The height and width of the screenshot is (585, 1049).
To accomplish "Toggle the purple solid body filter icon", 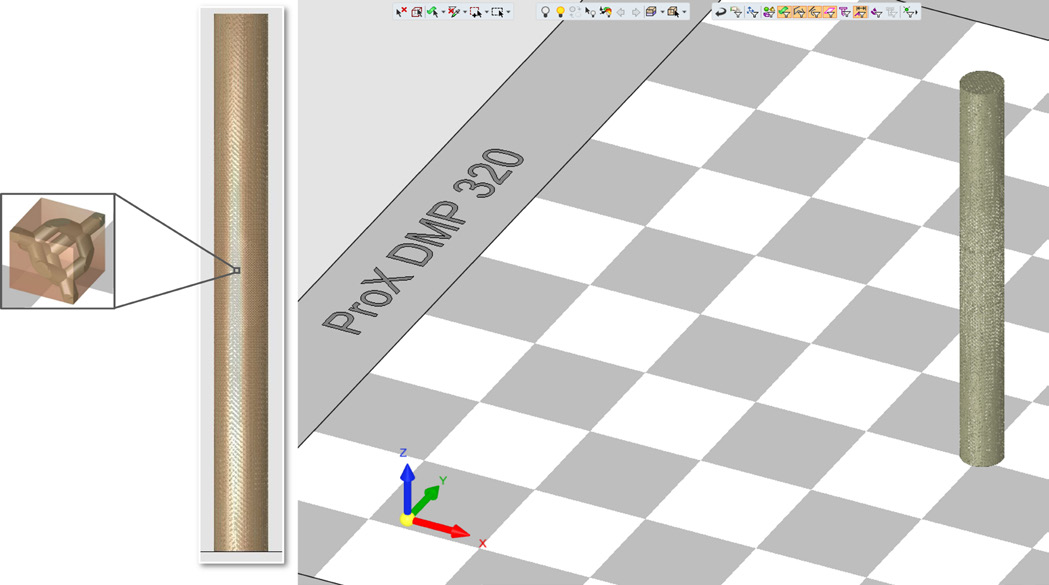I will coord(876,12).
